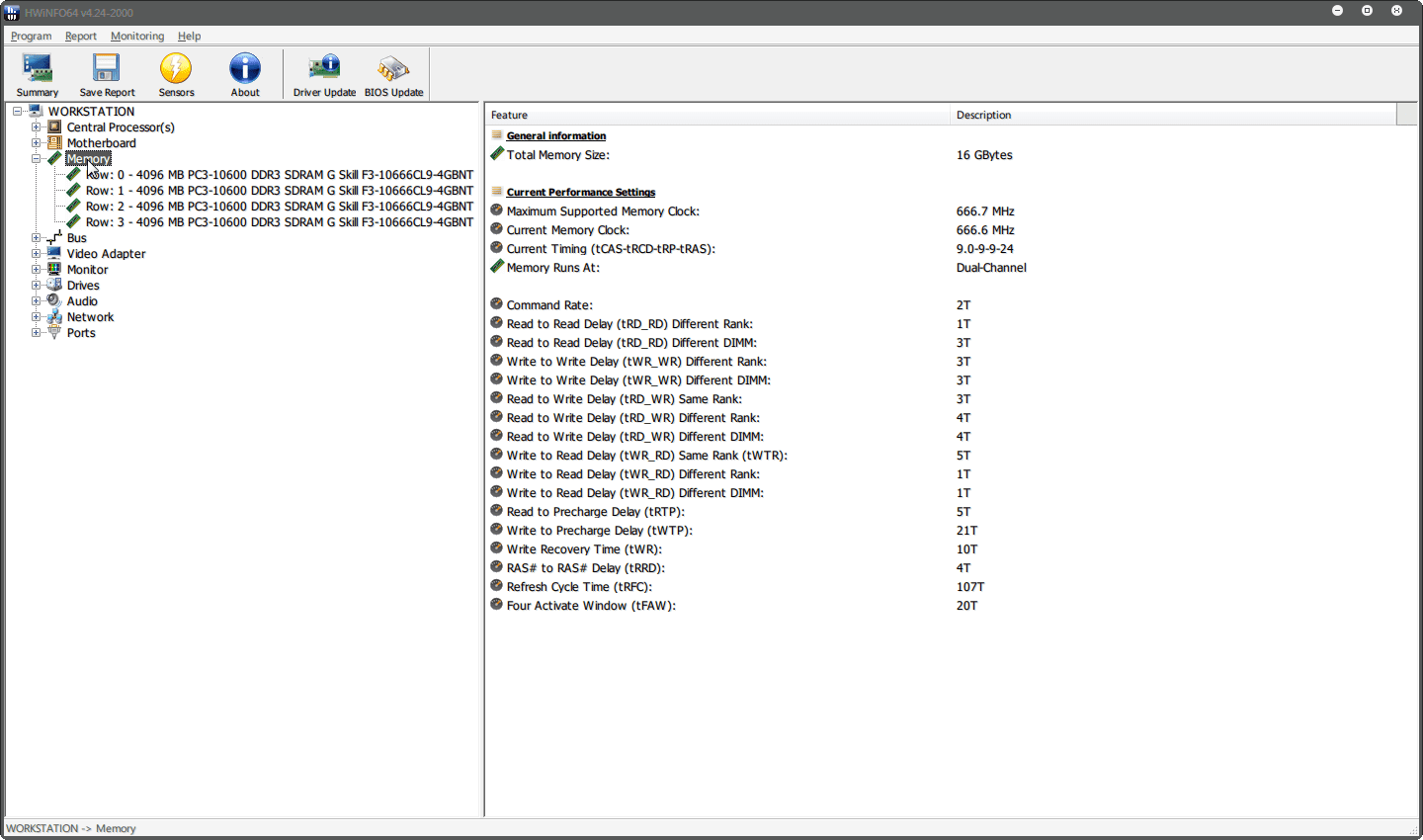Click icon beside Memory Runs At
1423x840 pixels.
[497, 267]
